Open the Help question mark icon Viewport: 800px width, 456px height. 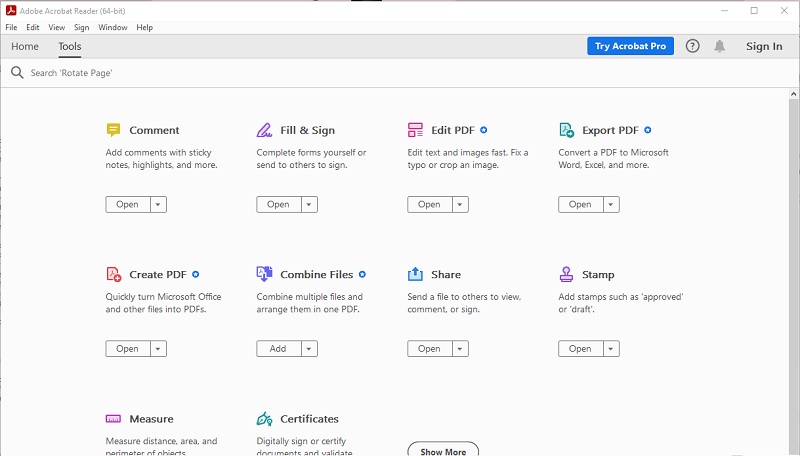(692, 46)
